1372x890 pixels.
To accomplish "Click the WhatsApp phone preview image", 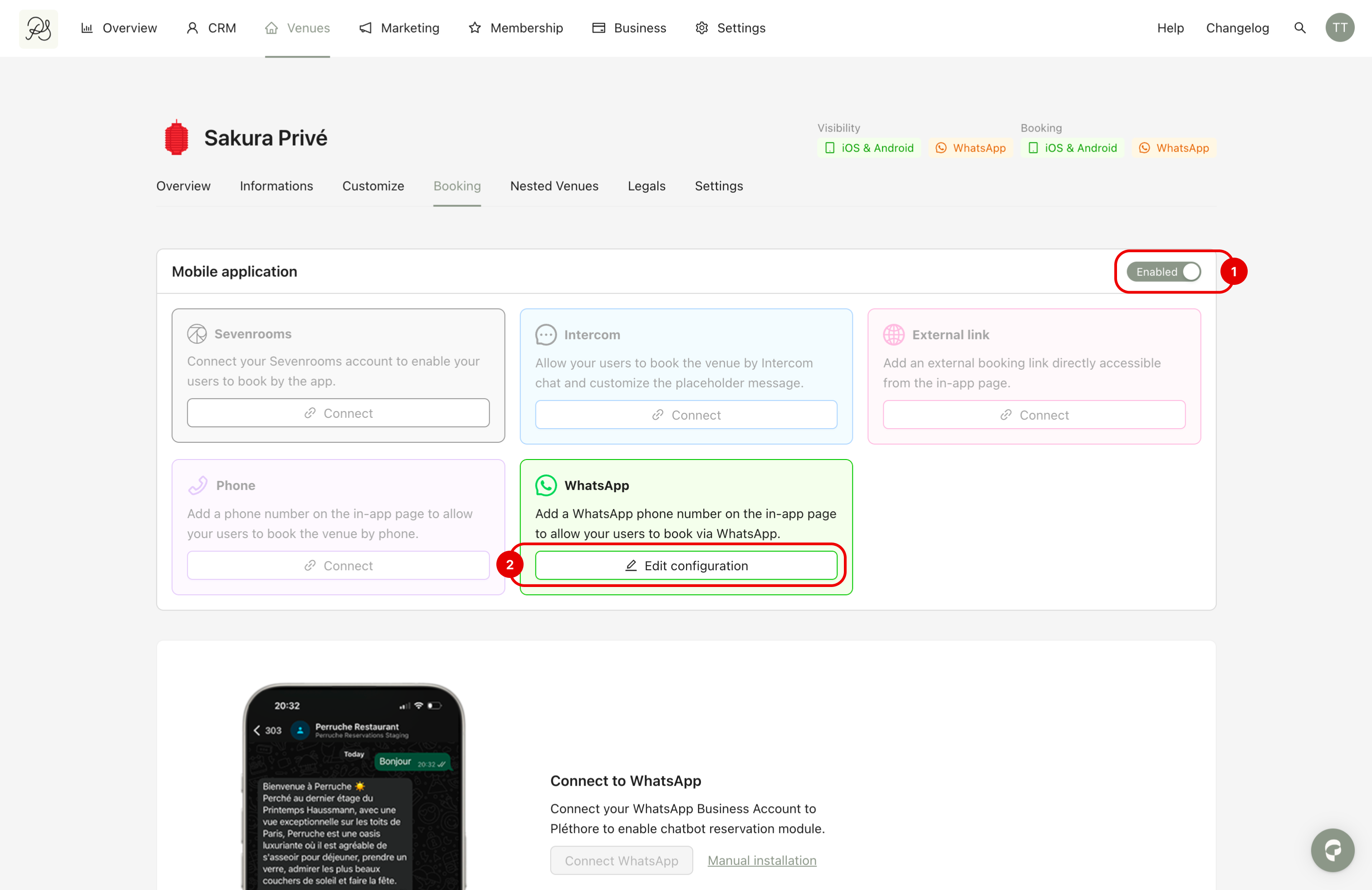I will click(x=353, y=790).
